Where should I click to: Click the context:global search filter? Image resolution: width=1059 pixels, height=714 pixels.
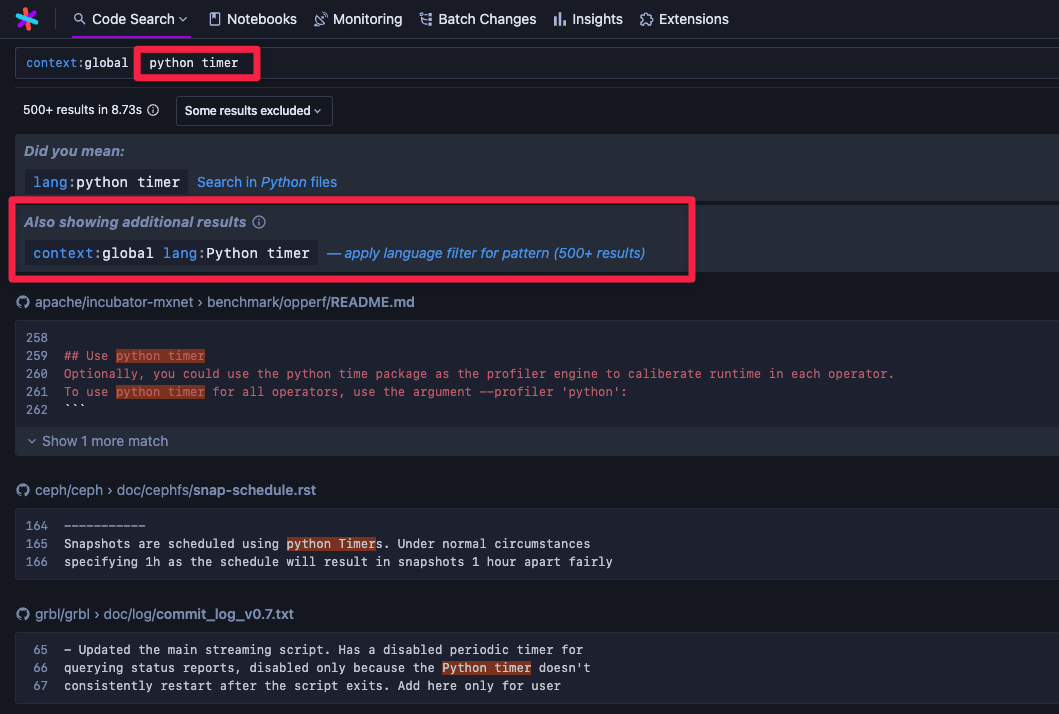coord(77,63)
